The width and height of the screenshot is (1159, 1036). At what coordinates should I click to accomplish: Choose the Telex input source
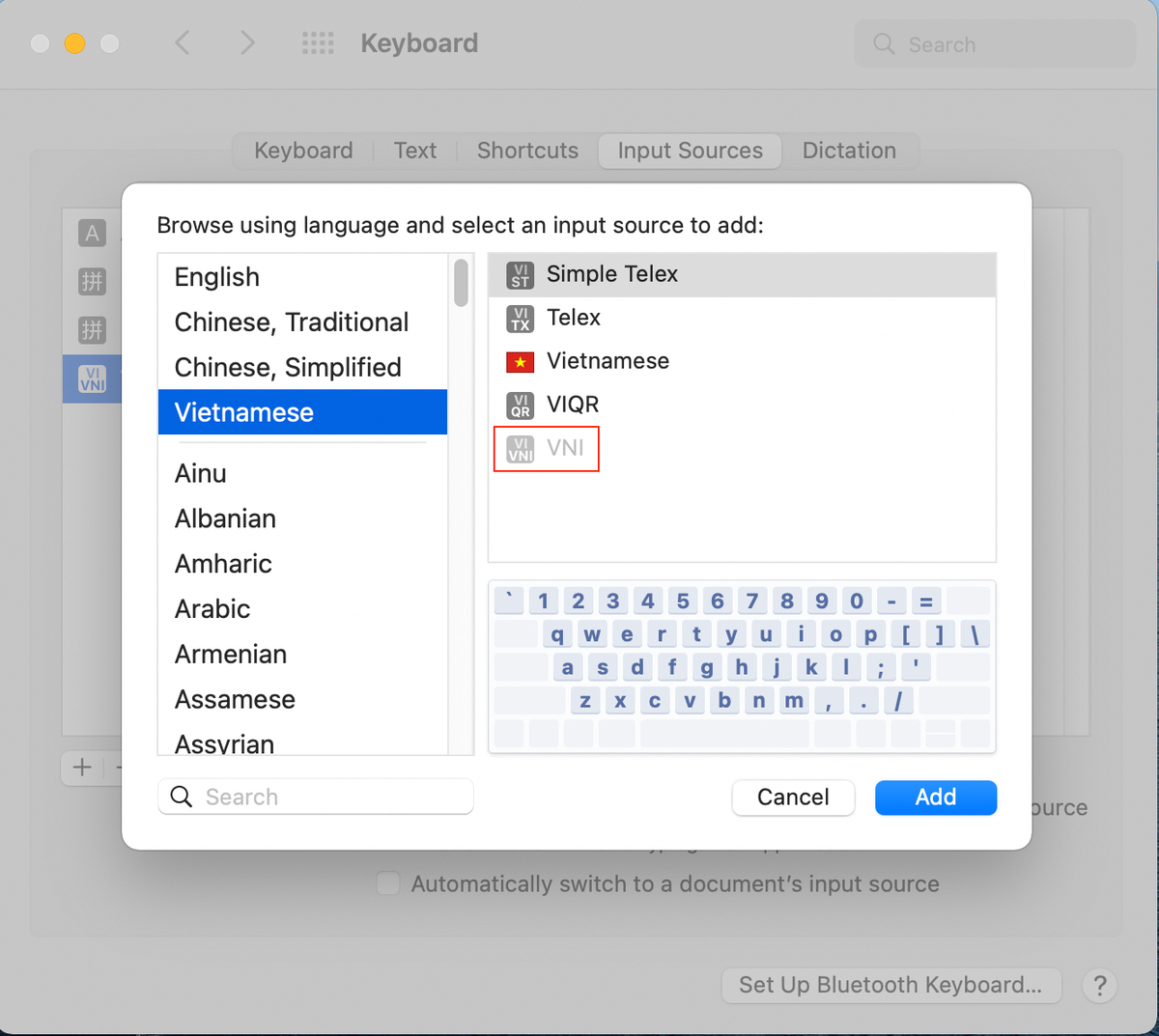point(742,318)
